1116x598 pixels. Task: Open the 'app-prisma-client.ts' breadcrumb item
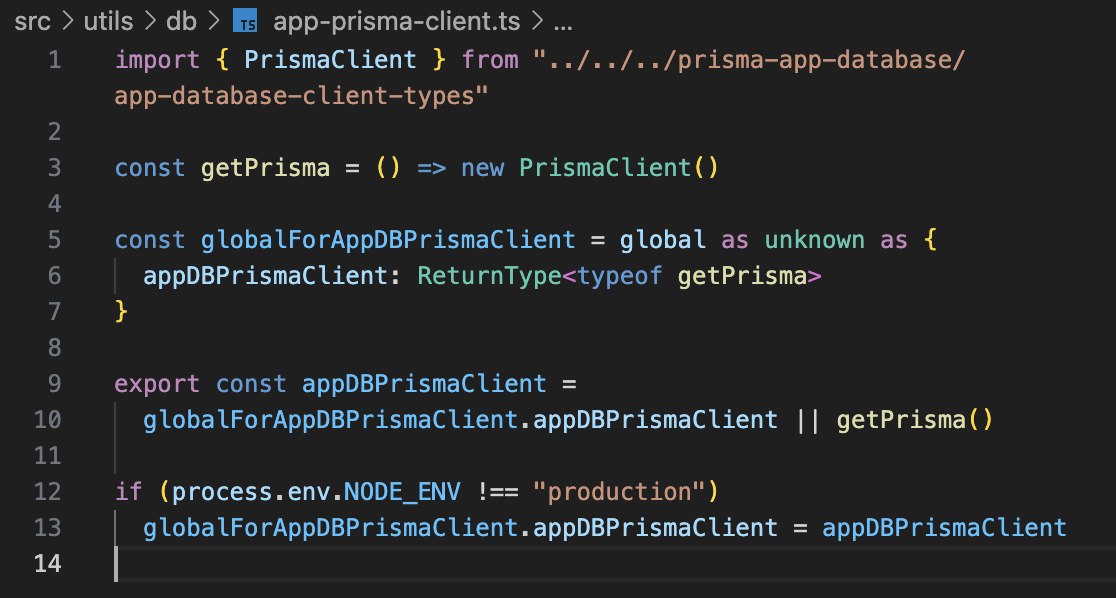396,21
